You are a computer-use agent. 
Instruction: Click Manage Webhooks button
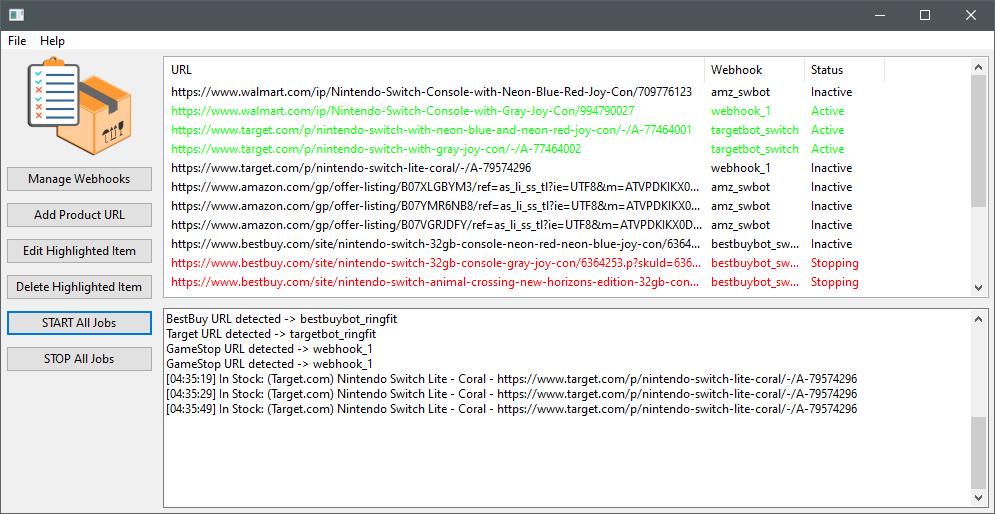point(79,179)
